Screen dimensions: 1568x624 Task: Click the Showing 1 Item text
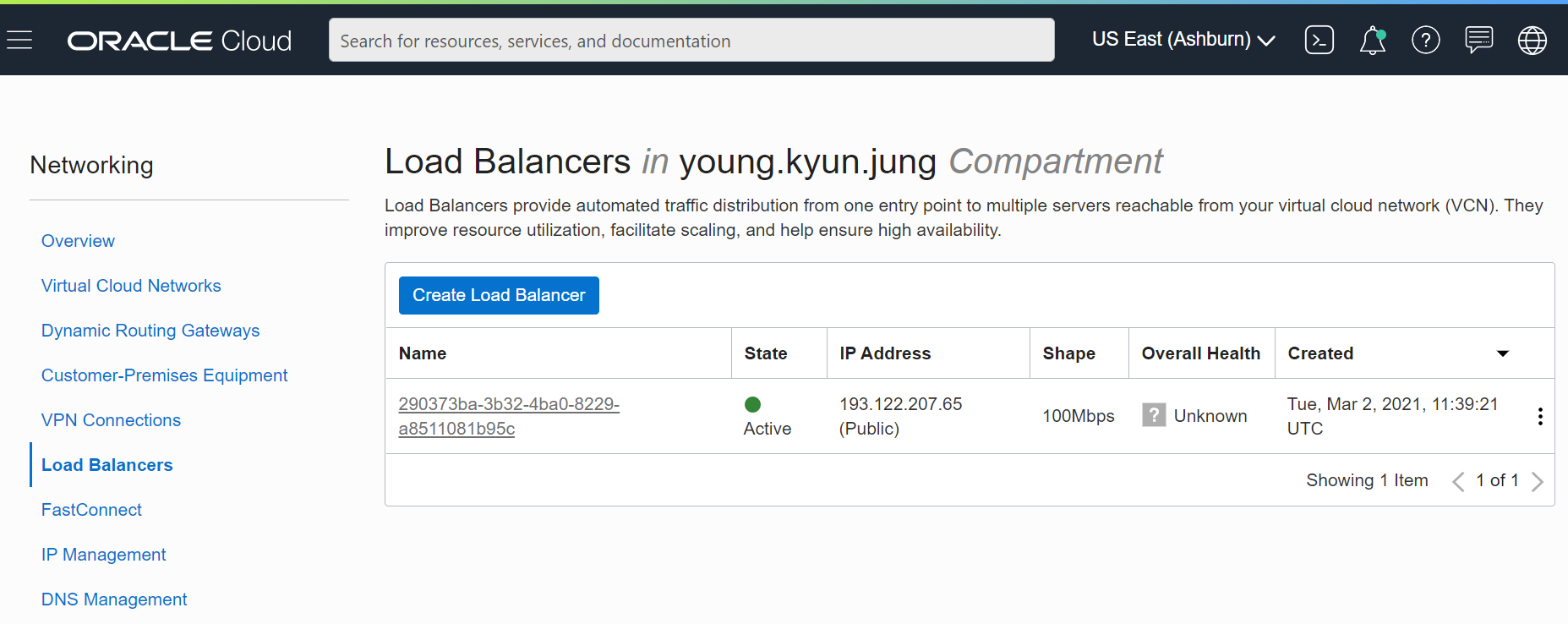1367,480
